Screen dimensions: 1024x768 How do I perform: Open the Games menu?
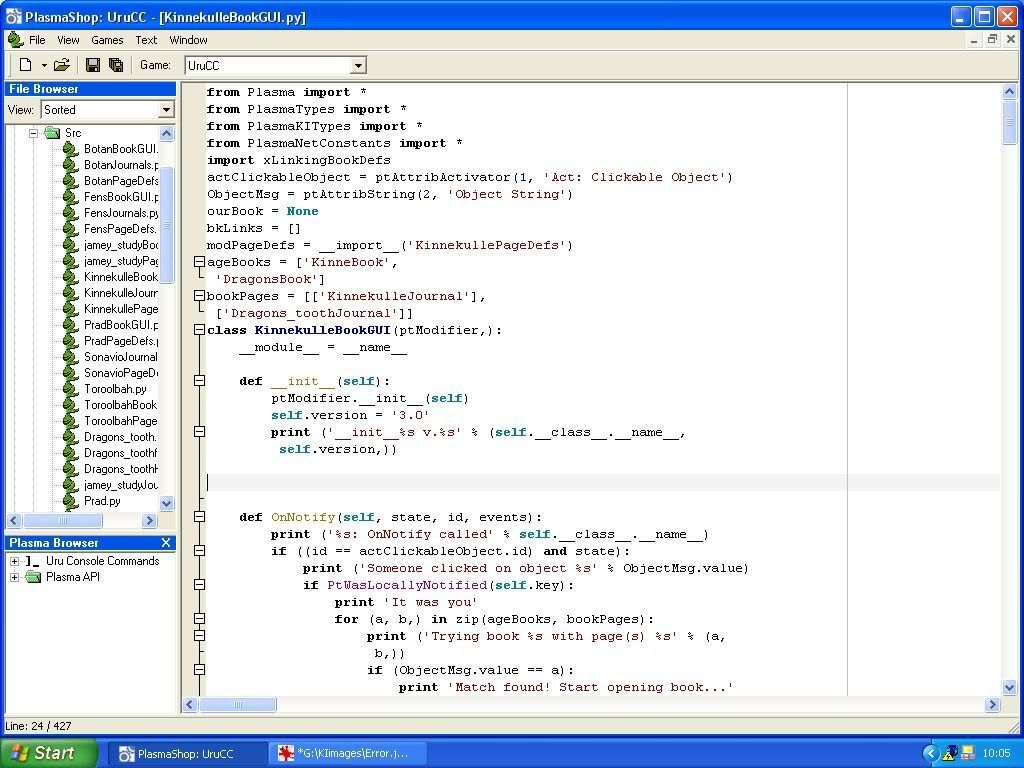pos(107,40)
